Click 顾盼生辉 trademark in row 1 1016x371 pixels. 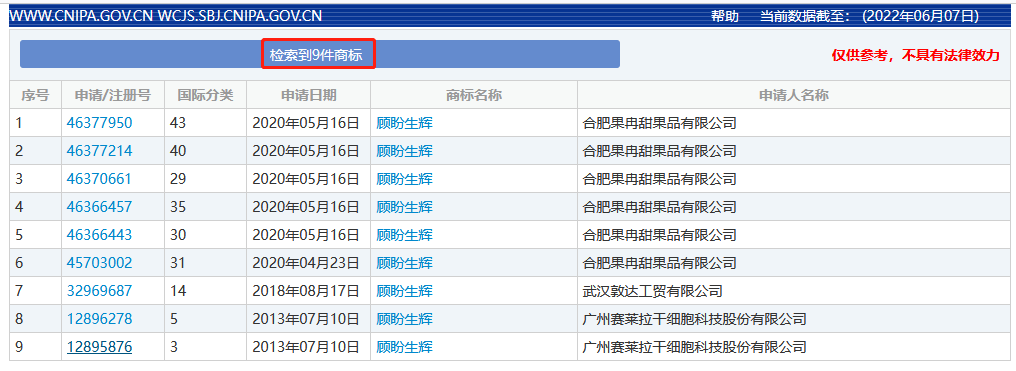[x=404, y=123]
